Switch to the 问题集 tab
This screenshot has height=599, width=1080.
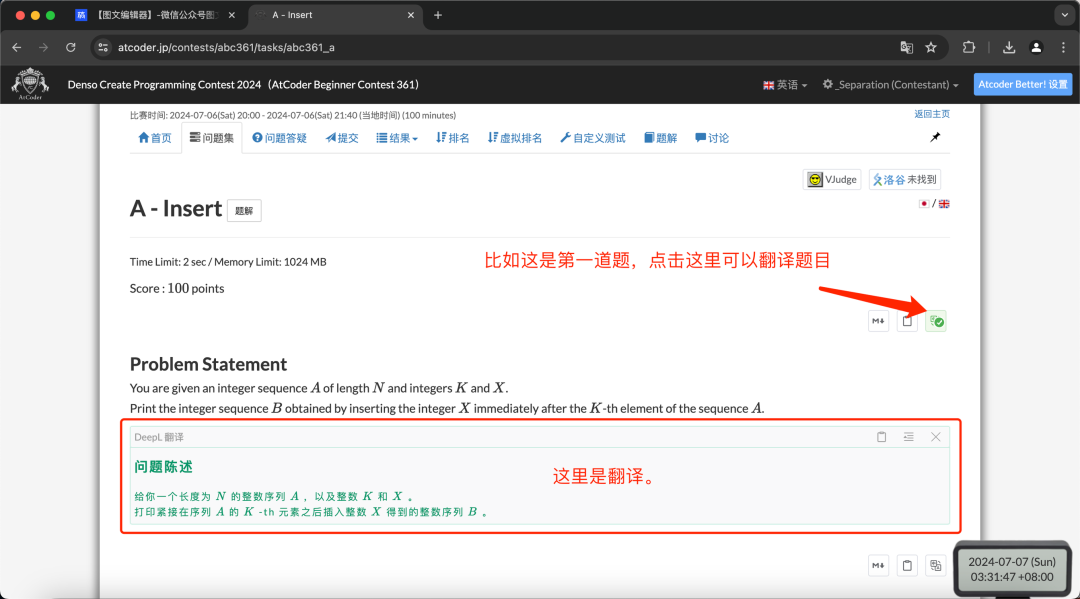pyautogui.click(x=216, y=137)
